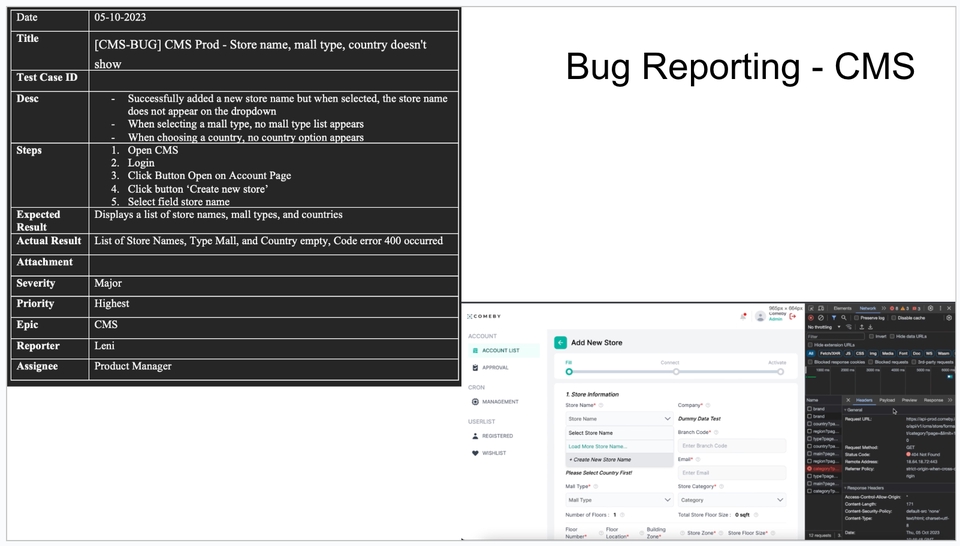Open the network panel settings gear
Image resolution: width=960 pixels, height=546 pixels.
[949, 318]
